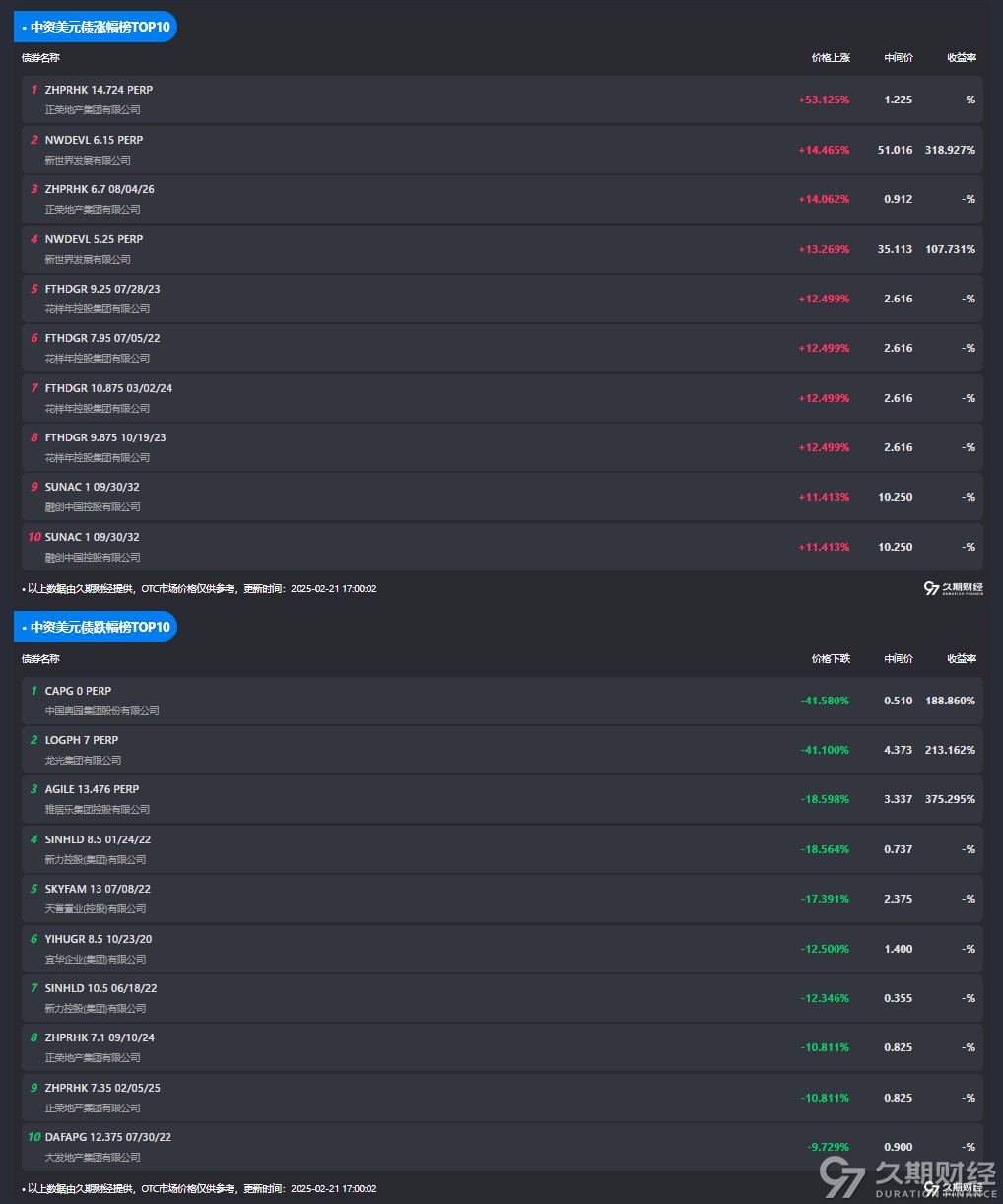Select the DAFAPG 12.375 07/30/22 bond row
Screen dimensions: 1003x1204
(x=107, y=1137)
